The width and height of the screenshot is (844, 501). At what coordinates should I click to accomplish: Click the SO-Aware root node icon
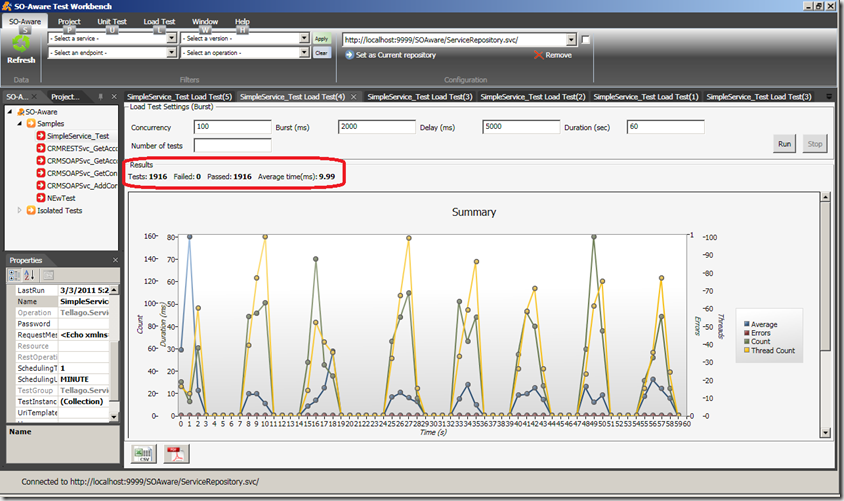pos(20,111)
